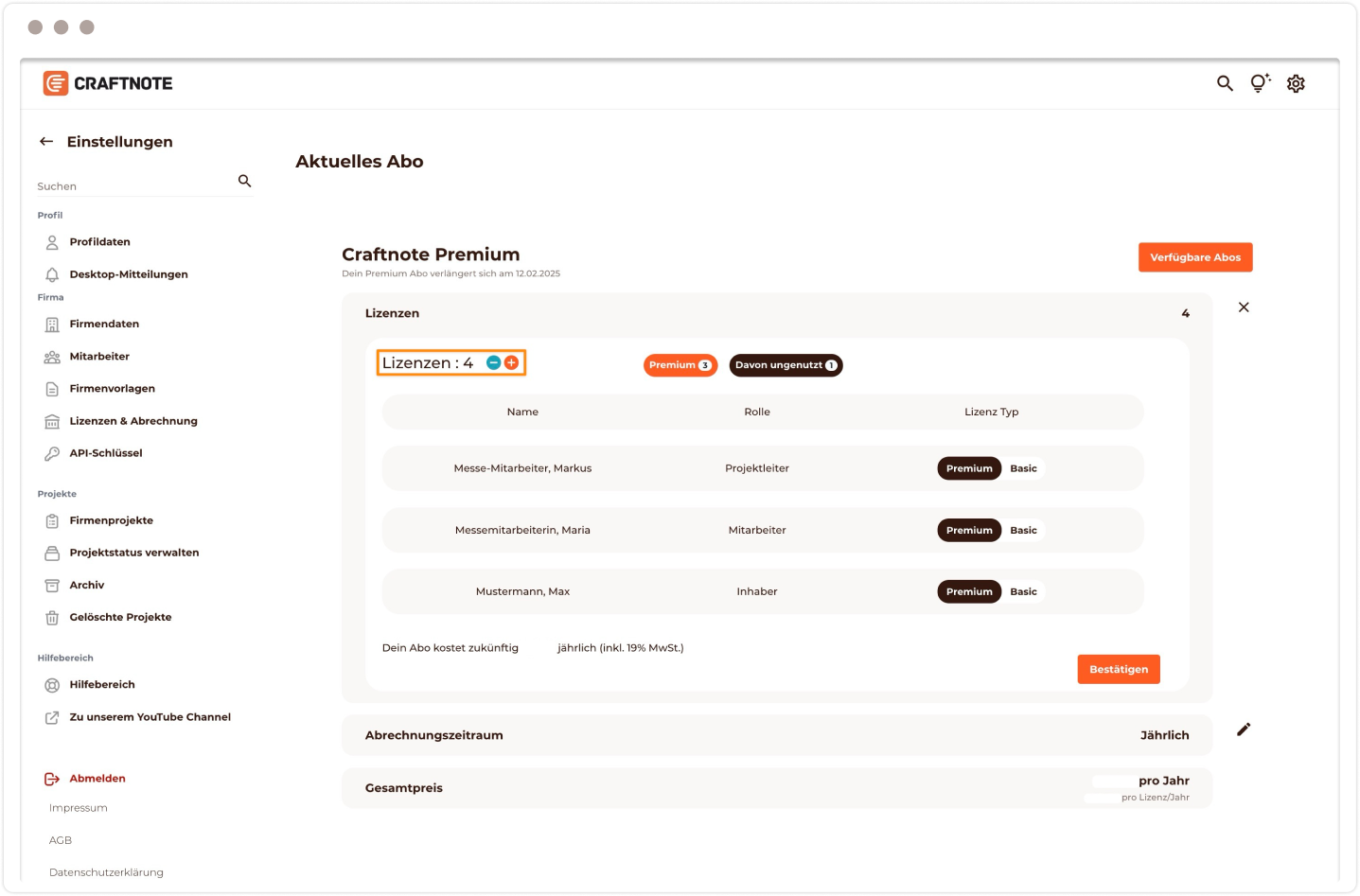The height and width of the screenshot is (896, 1360).
Task: Open the search magnifier in header
Action: coord(1225,83)
